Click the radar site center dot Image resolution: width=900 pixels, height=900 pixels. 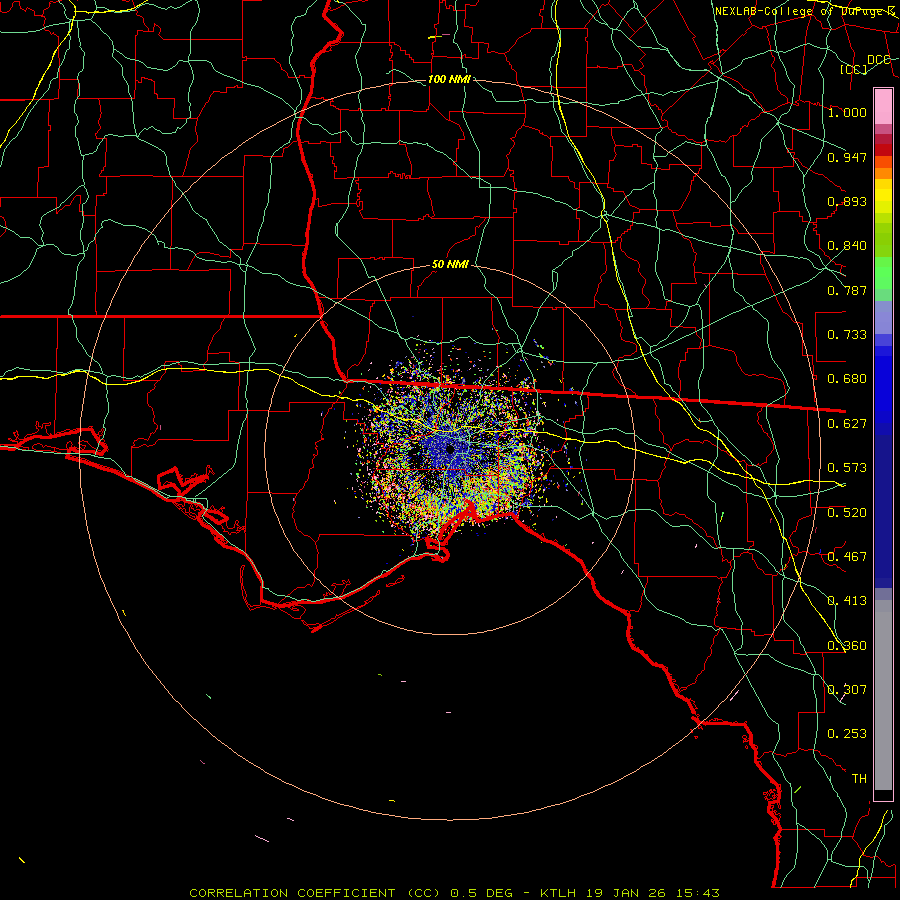point(450,449)
